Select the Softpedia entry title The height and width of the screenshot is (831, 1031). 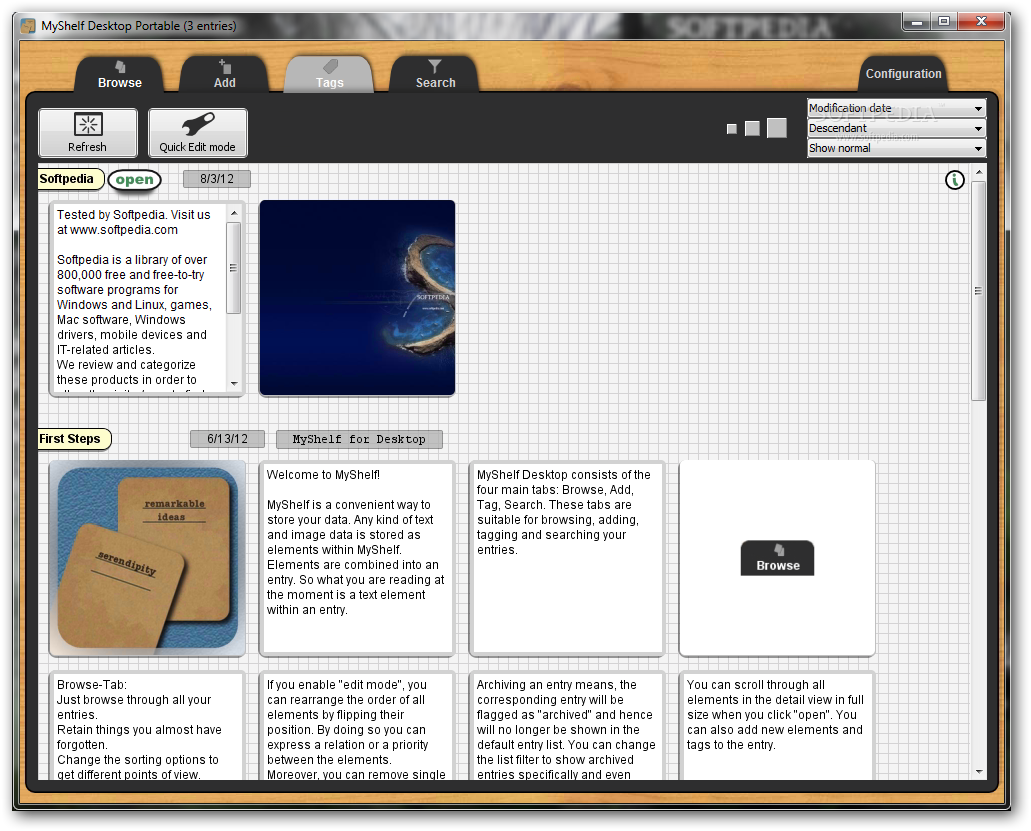(x=70, y=179)
